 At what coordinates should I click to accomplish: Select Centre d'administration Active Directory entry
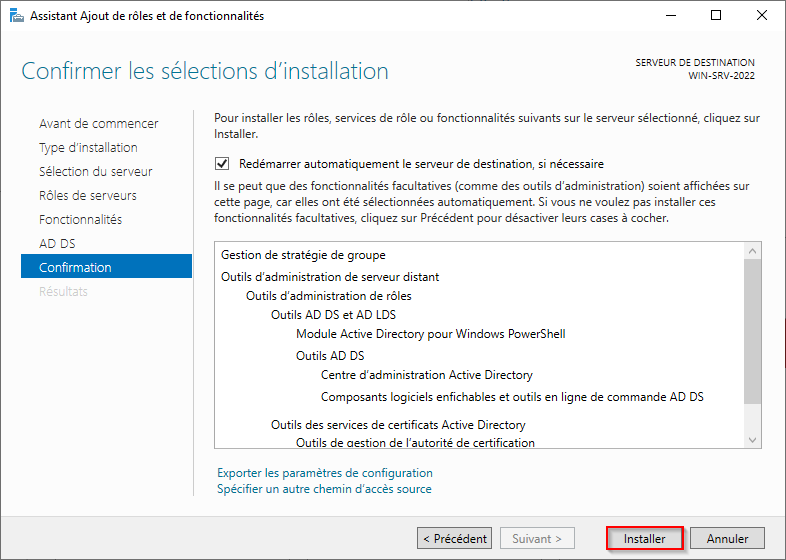coord(427,375)
